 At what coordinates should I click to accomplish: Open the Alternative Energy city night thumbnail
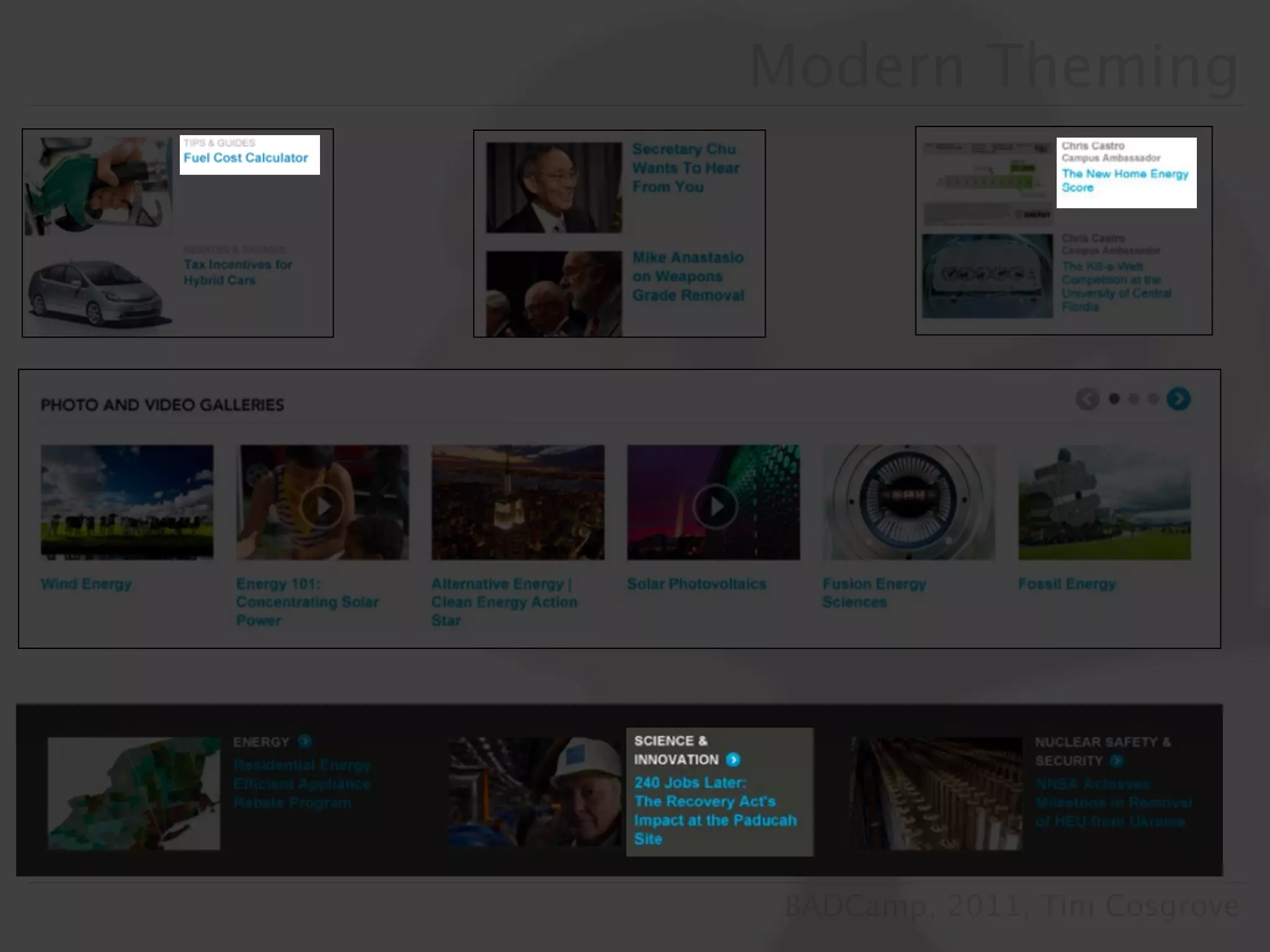[518, 502]
